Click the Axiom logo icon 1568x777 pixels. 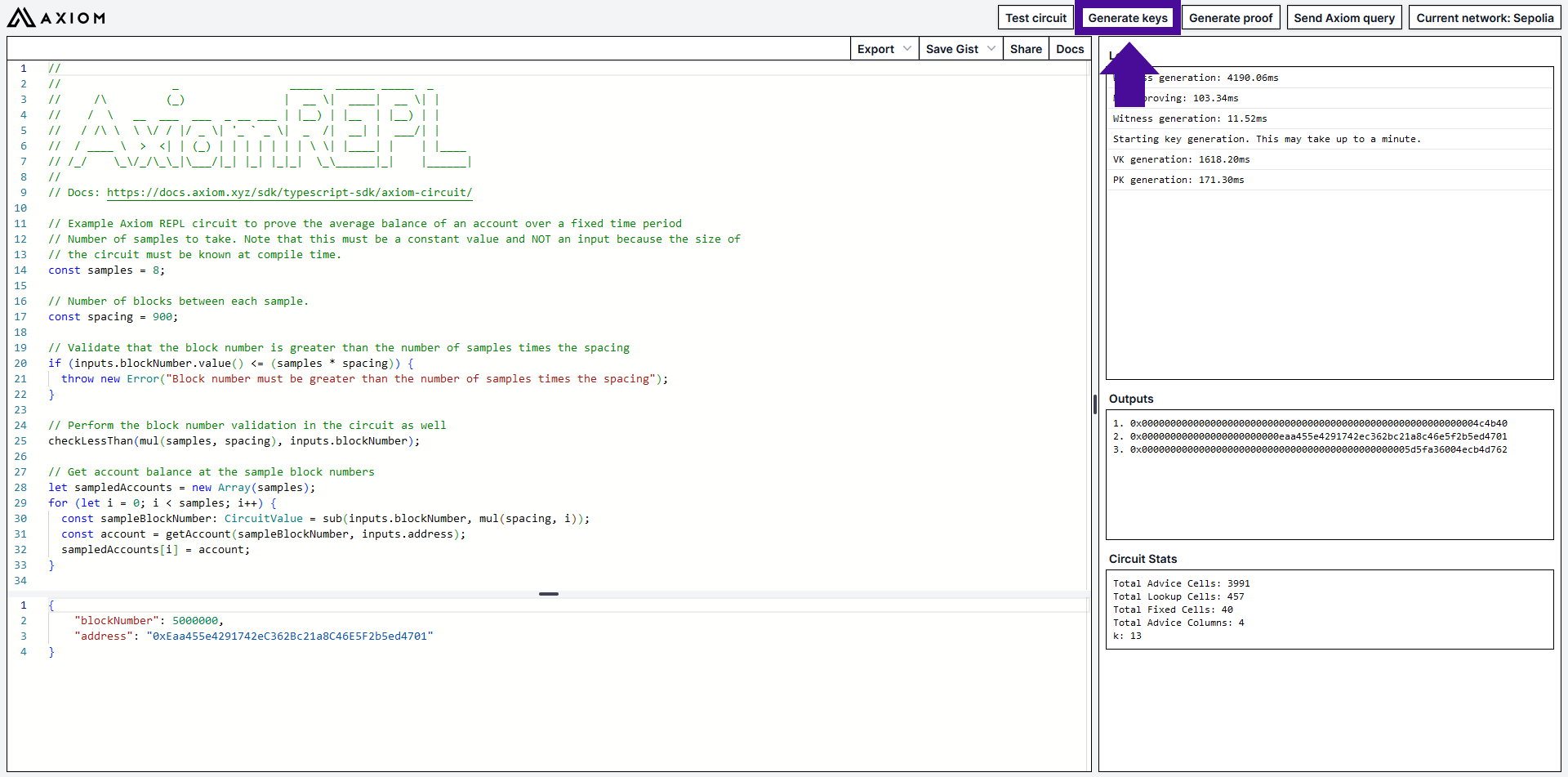tap(21, 18)
